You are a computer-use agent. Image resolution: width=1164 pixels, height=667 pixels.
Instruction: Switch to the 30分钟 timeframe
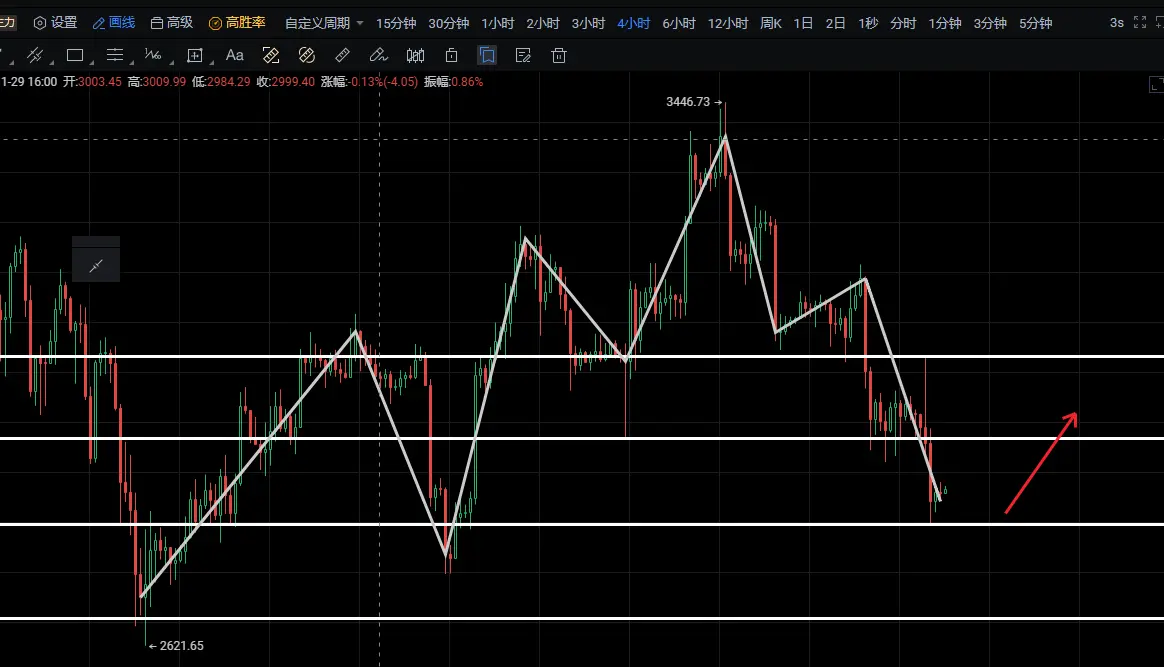coord(448,23)
